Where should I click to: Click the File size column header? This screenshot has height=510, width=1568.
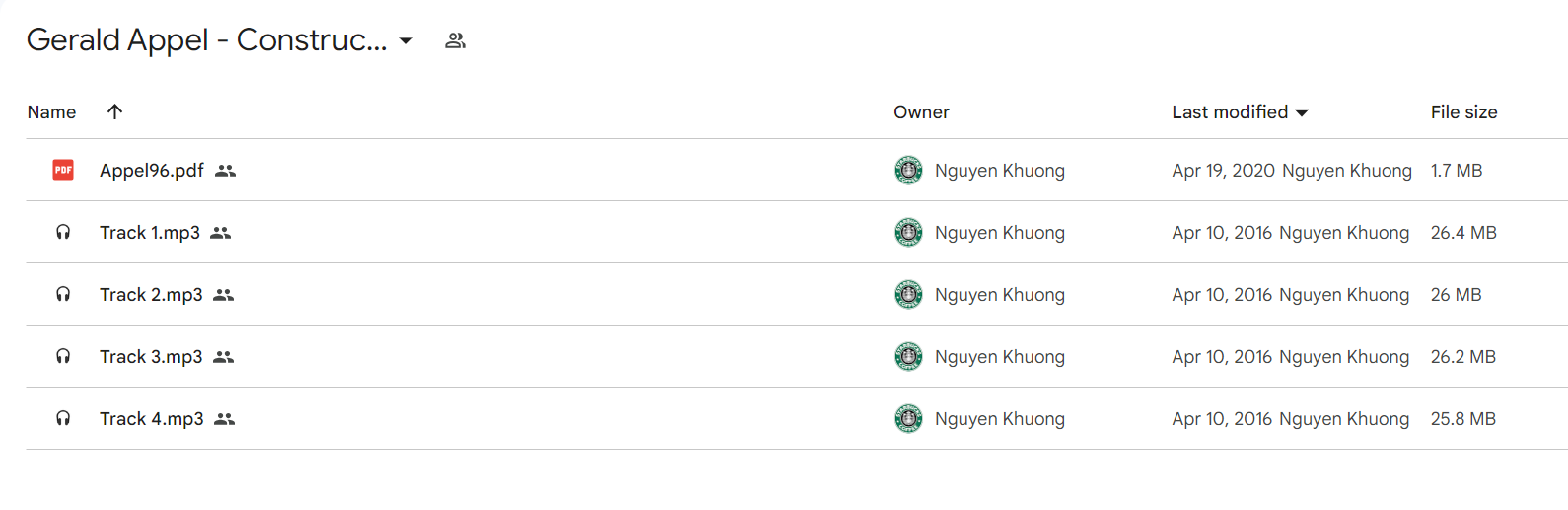click(x=1463, y=112)
